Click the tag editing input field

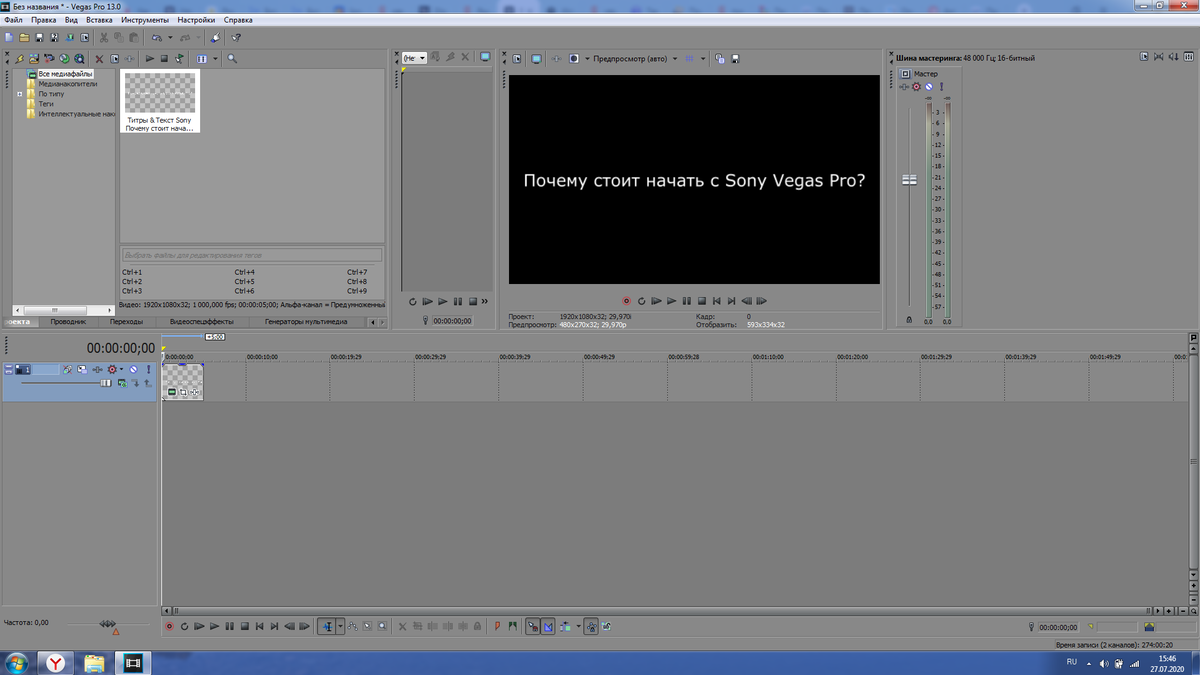click(252, 255)
